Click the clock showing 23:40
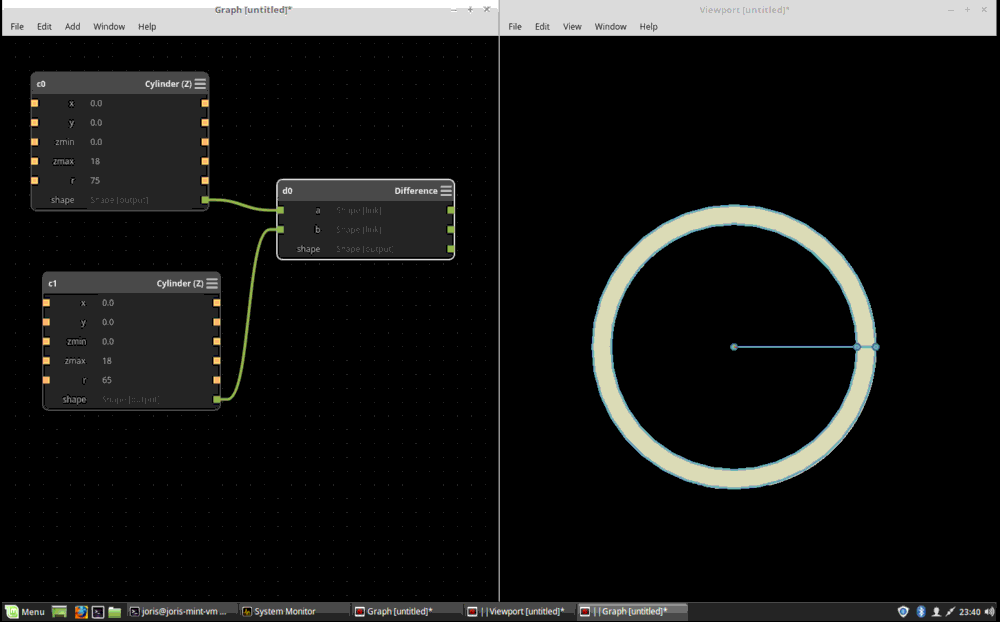Image resolution: width=1000 pixels, height=622 pixels. [969, 611]
